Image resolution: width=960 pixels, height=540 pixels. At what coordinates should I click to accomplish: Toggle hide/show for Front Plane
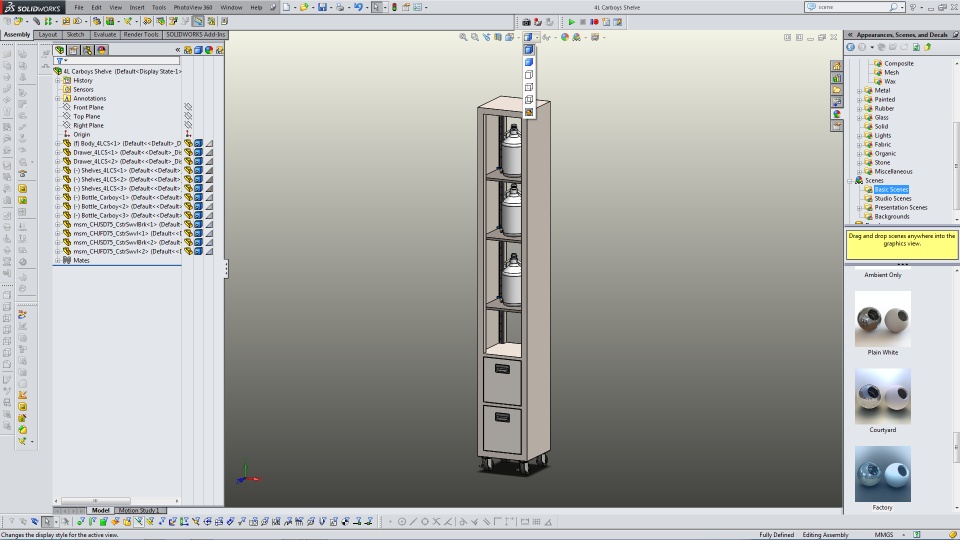(x=188, y=107)
